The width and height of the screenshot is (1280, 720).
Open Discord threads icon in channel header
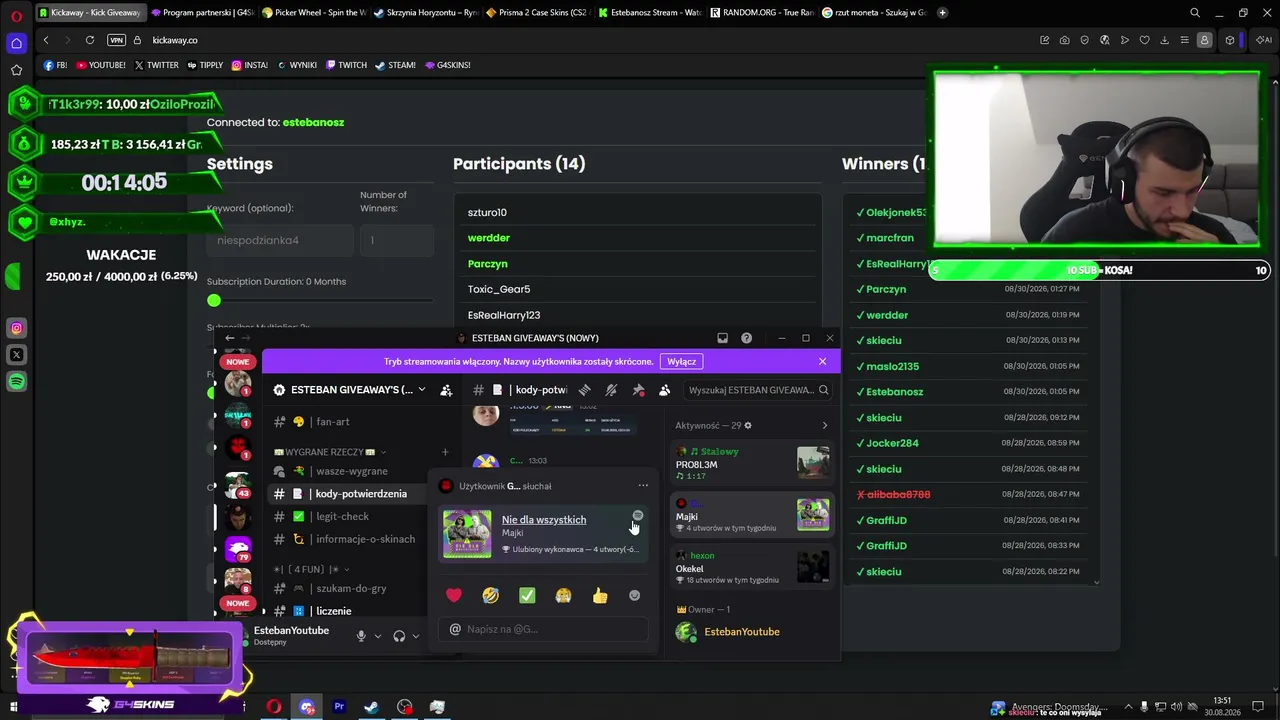pos(584,390)
